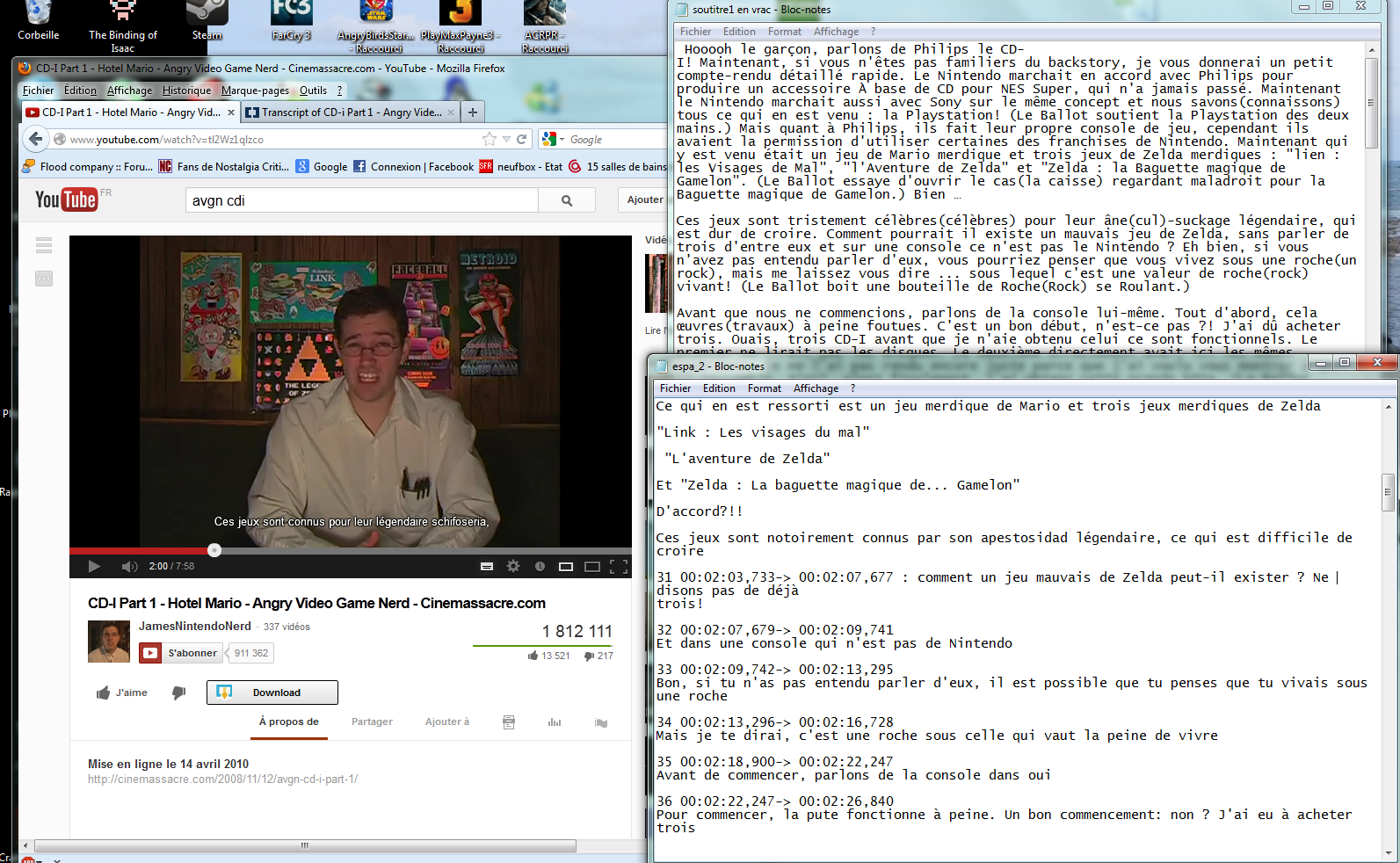
Task: Switch to large player size
Action: pyautogui.click(x=592, y=567)
